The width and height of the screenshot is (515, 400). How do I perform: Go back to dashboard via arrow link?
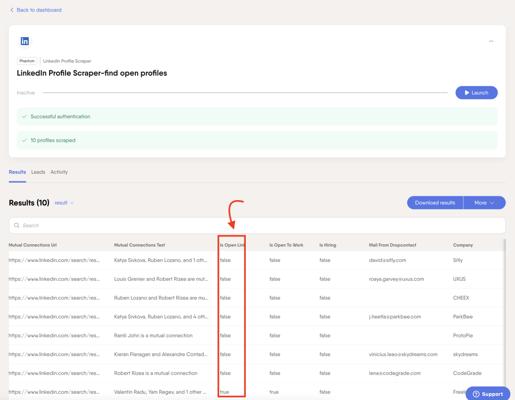point(36,10)
